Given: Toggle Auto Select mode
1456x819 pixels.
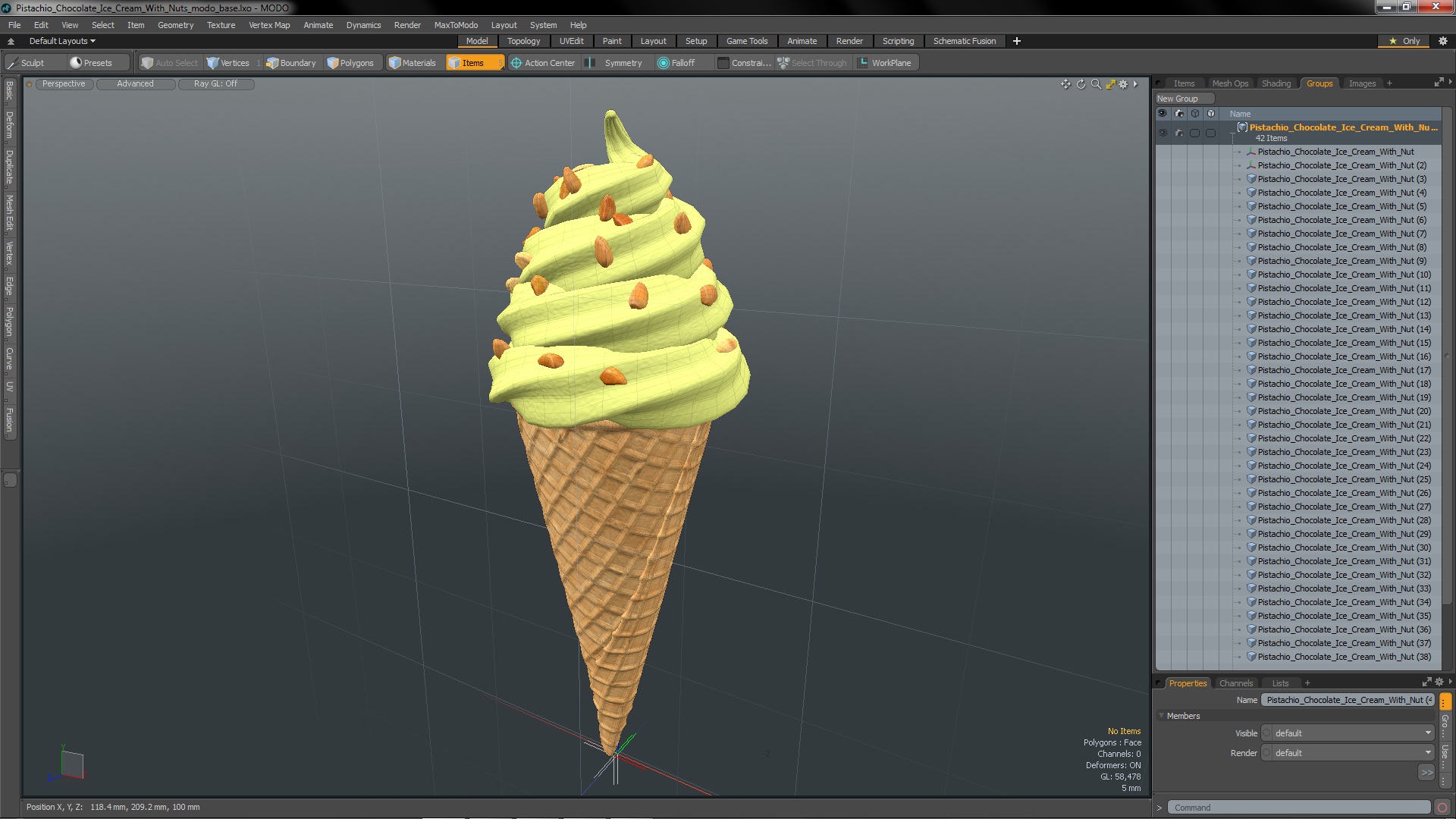Looking at the screenshot, I should coord(170,63).
